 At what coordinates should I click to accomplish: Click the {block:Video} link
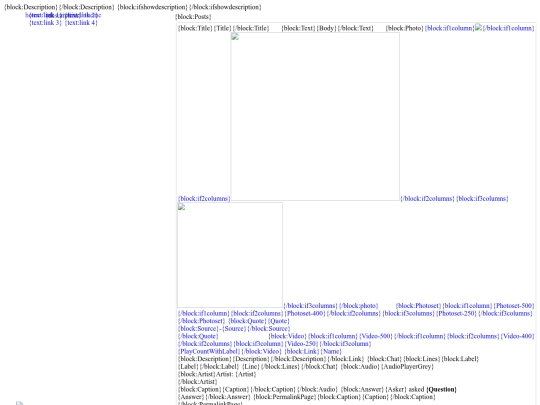(x=287, y=336)
